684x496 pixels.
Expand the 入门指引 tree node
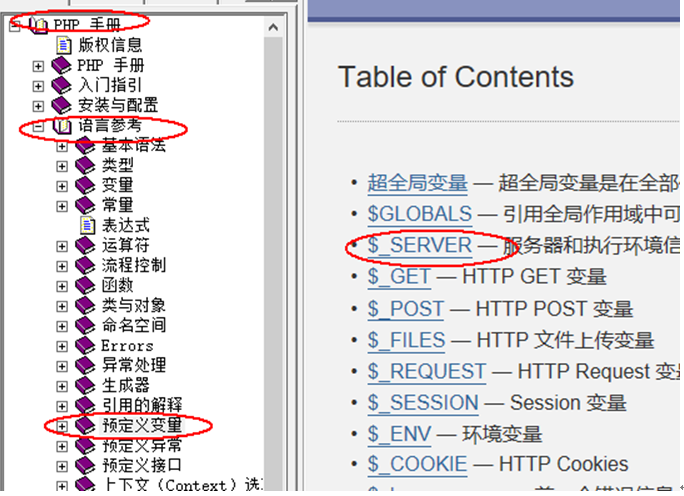38,86
